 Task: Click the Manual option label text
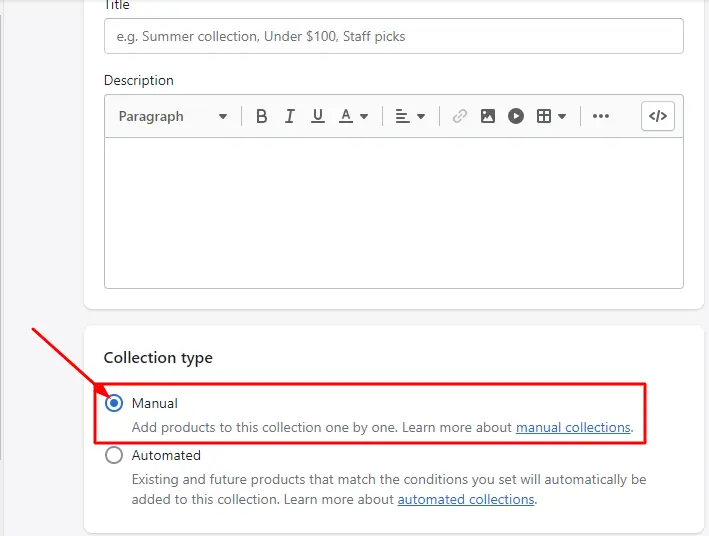[155, 403]
